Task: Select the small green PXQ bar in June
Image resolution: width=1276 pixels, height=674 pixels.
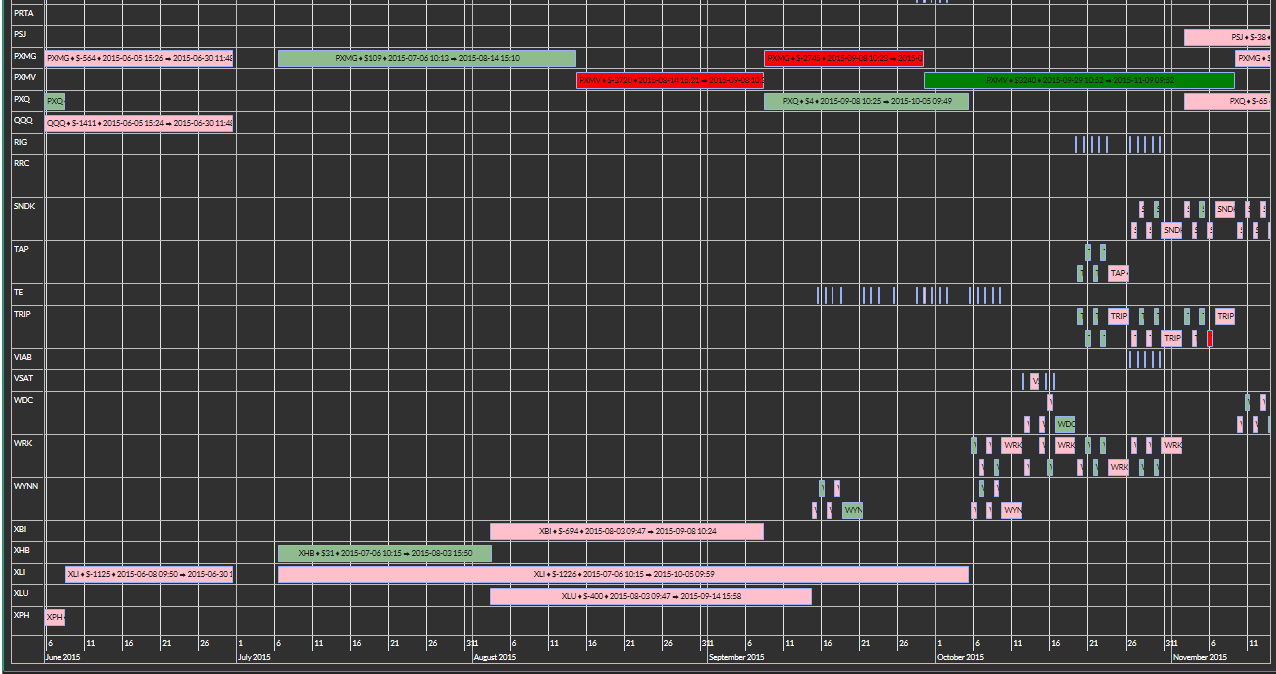Action: pos(55,101)
